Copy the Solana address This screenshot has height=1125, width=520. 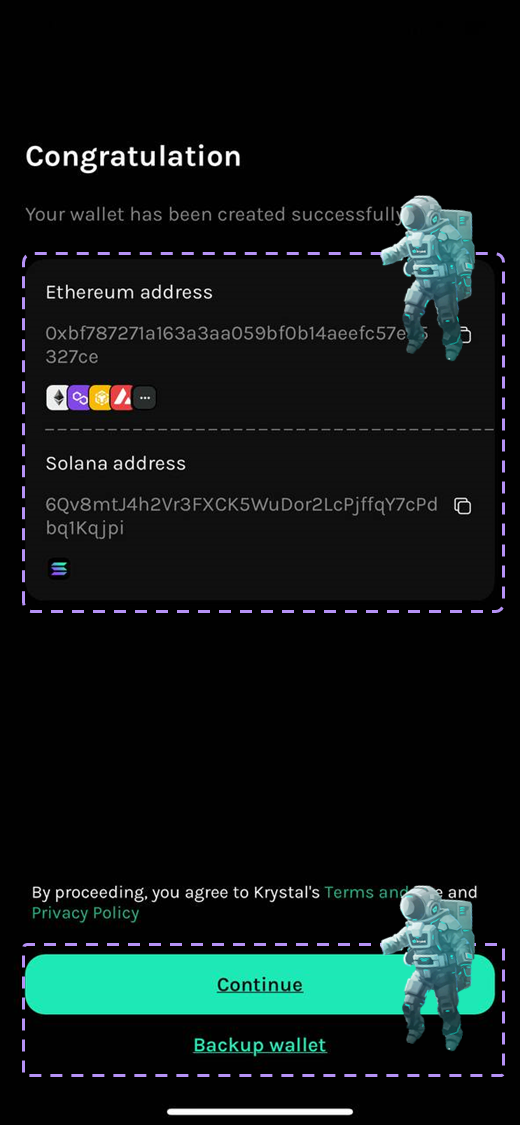[463, 506]
